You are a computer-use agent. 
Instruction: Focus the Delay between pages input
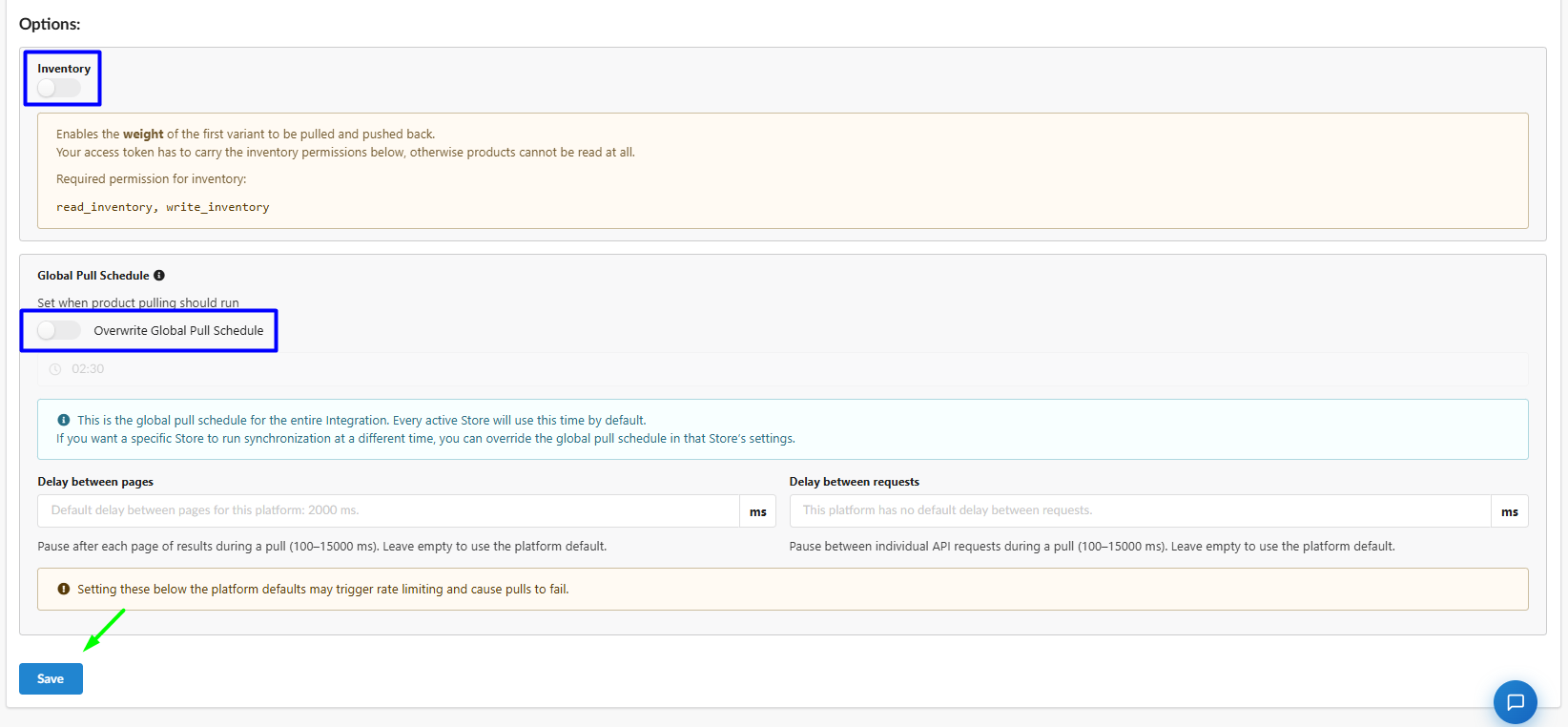coord(388,510)
